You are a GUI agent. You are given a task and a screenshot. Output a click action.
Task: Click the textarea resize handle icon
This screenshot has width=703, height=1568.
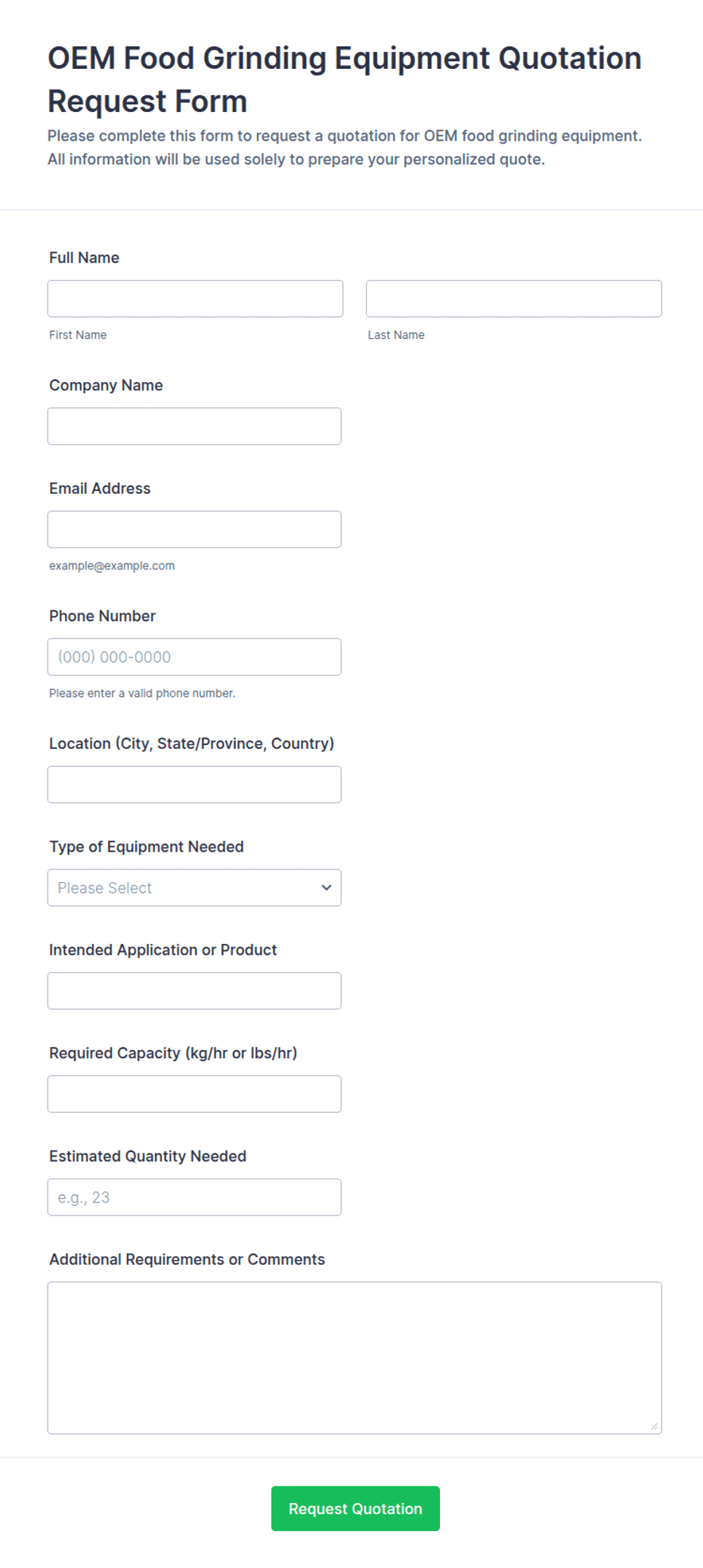tap(655, 1427)
